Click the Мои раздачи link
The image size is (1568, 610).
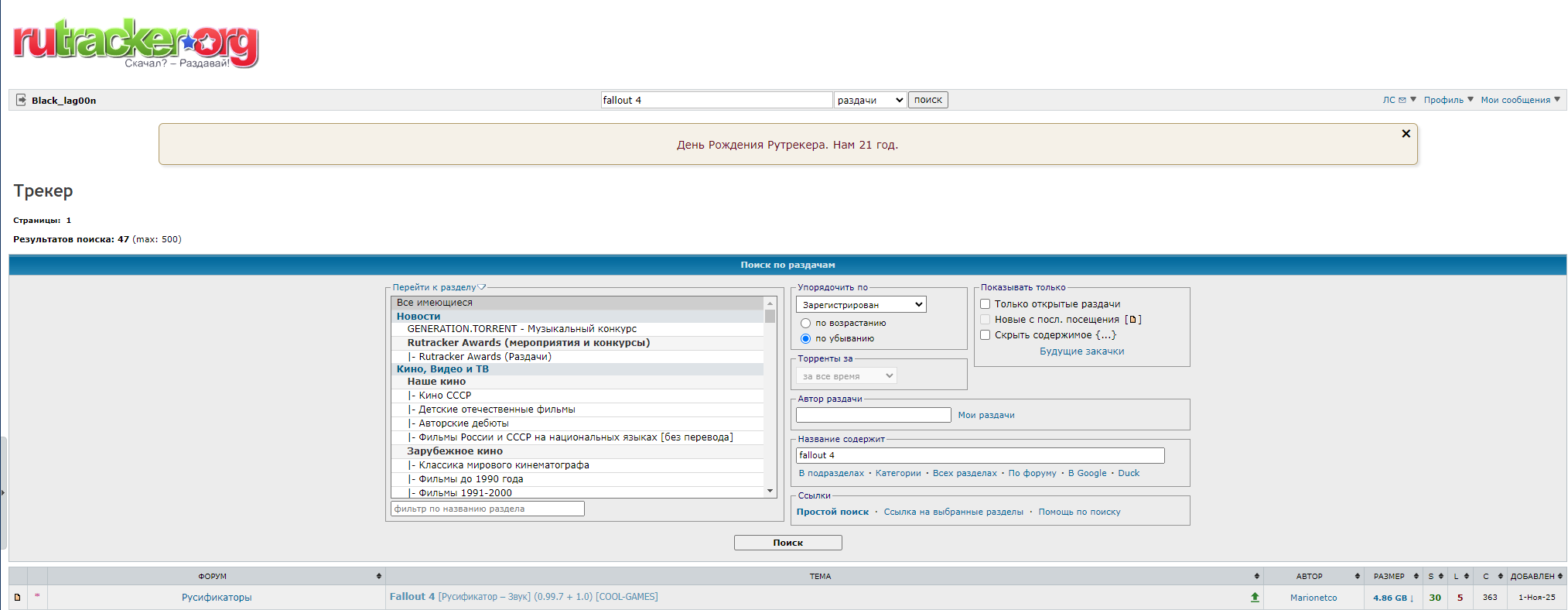tap(986, 416)
